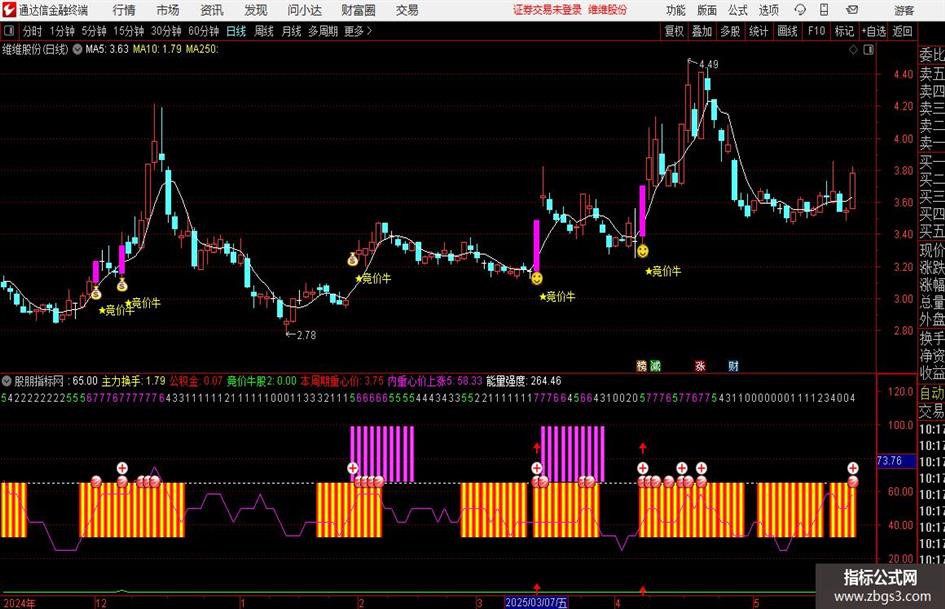Screen dimensions: 945x609
Task: Click the 画线 drawing tools button
Action: 787,31
